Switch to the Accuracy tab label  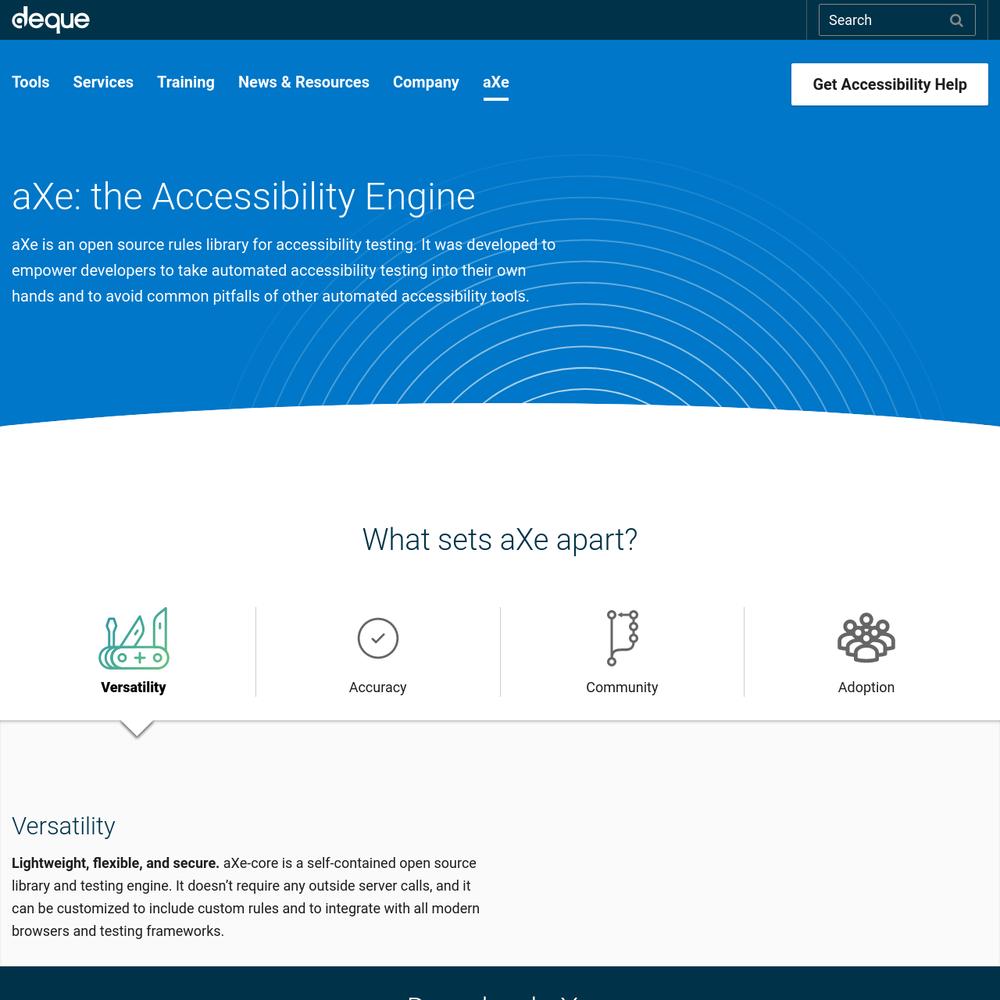pyautogui.click(x=378, y=688)
